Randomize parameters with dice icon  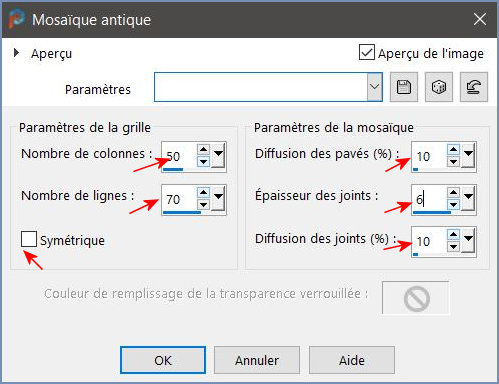[x=439, y=87]
